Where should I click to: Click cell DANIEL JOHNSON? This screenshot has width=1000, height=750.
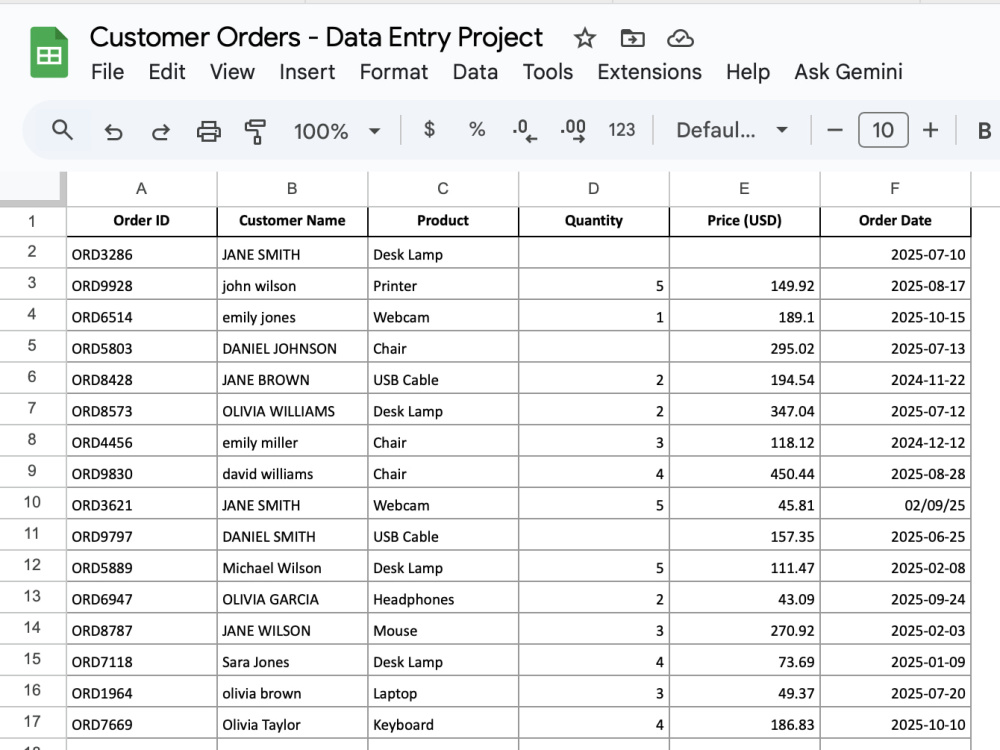pyautogui.click(x=292, y=347)
